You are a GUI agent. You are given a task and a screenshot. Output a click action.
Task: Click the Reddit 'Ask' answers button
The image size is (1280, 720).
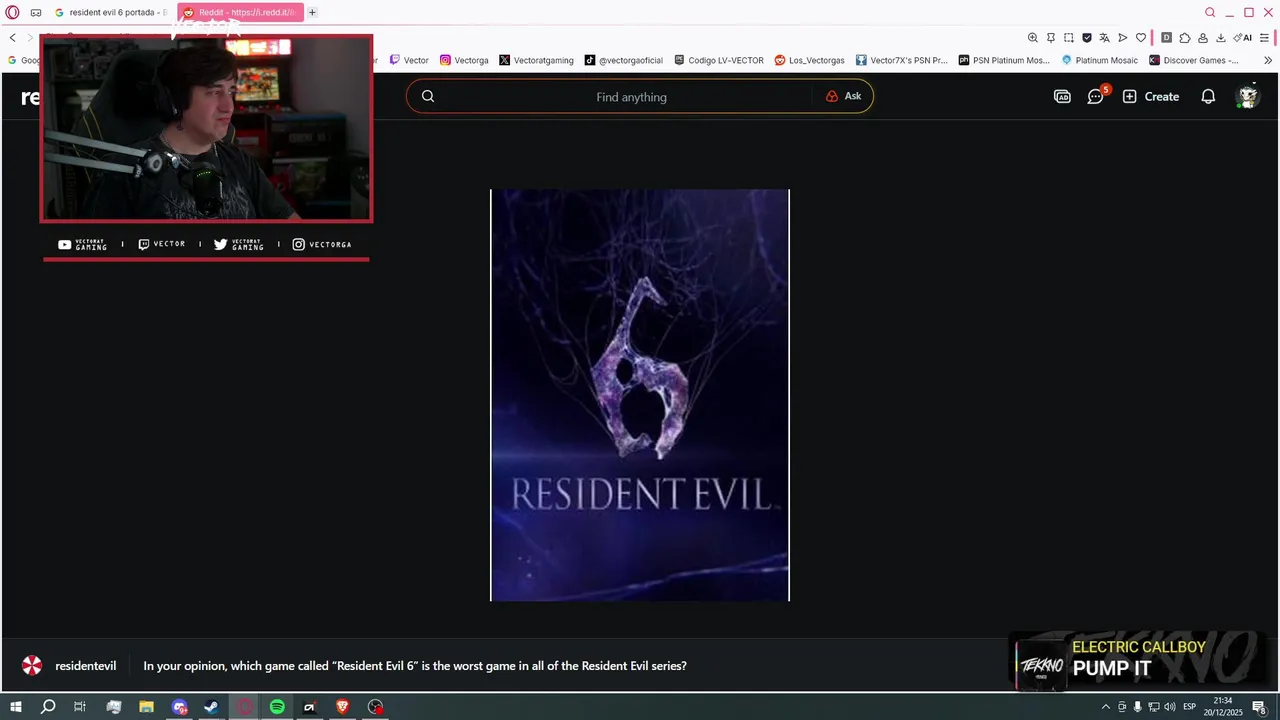click(x=843, y=96)
